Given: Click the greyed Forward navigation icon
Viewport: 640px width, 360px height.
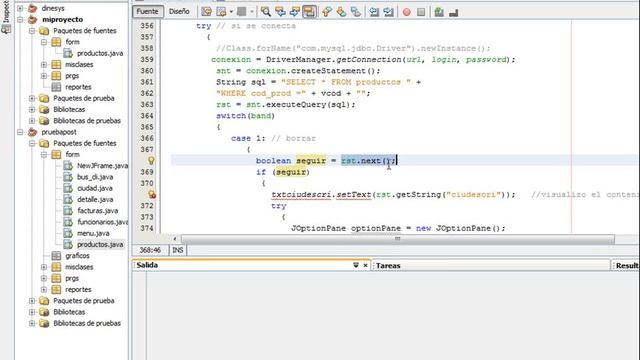Looking at the screenshot, I should (x=242, y=12).
